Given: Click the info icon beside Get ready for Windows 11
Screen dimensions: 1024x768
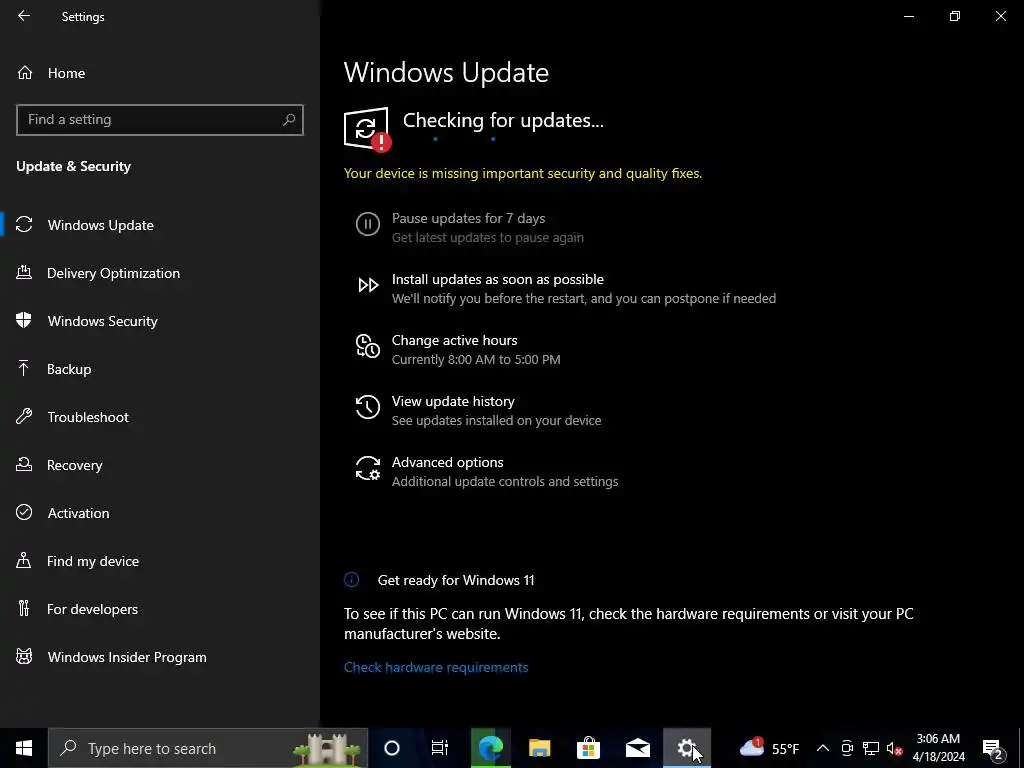Looking at the screenshot, I should 351,579.
